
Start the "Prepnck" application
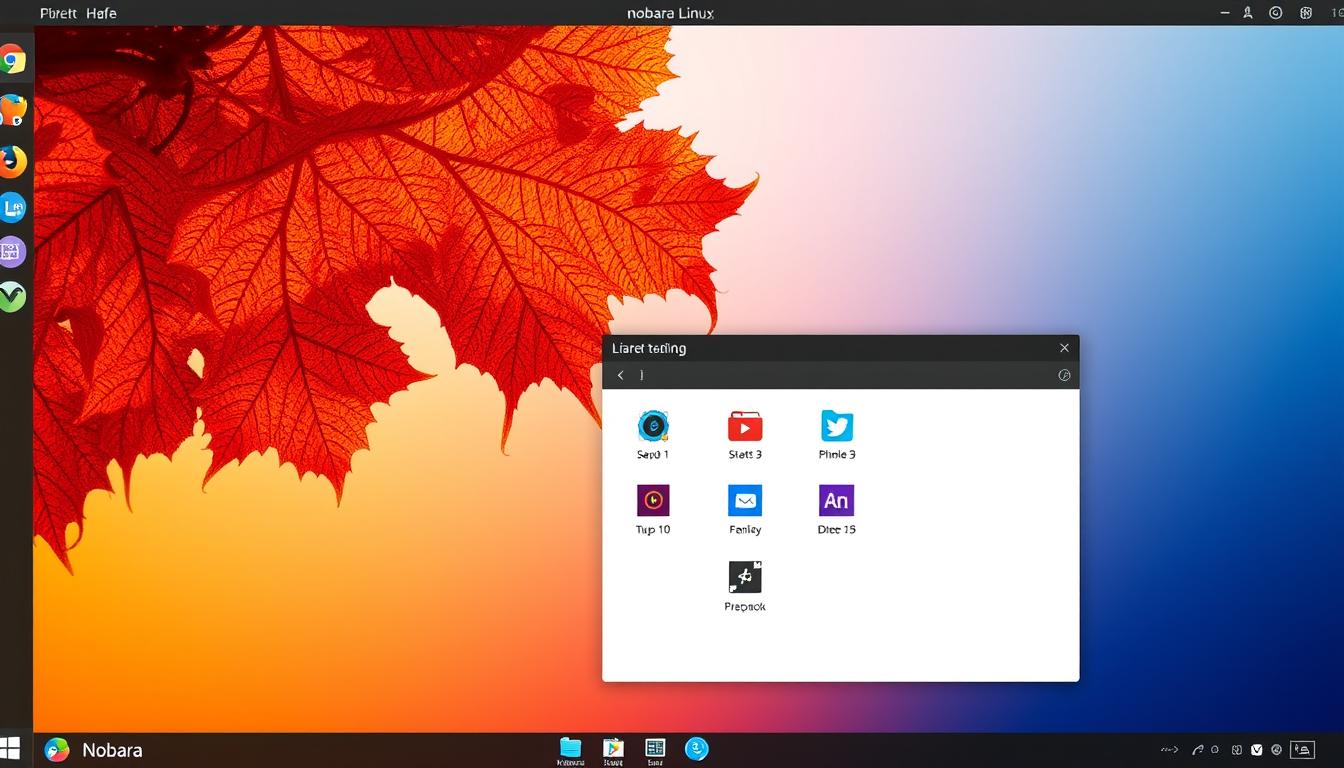pos(744,577)
